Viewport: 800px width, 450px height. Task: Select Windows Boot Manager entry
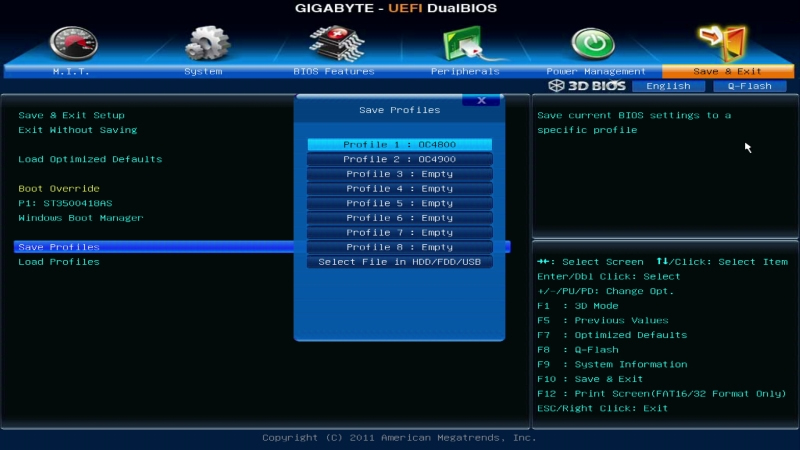(x=81, y=218)
